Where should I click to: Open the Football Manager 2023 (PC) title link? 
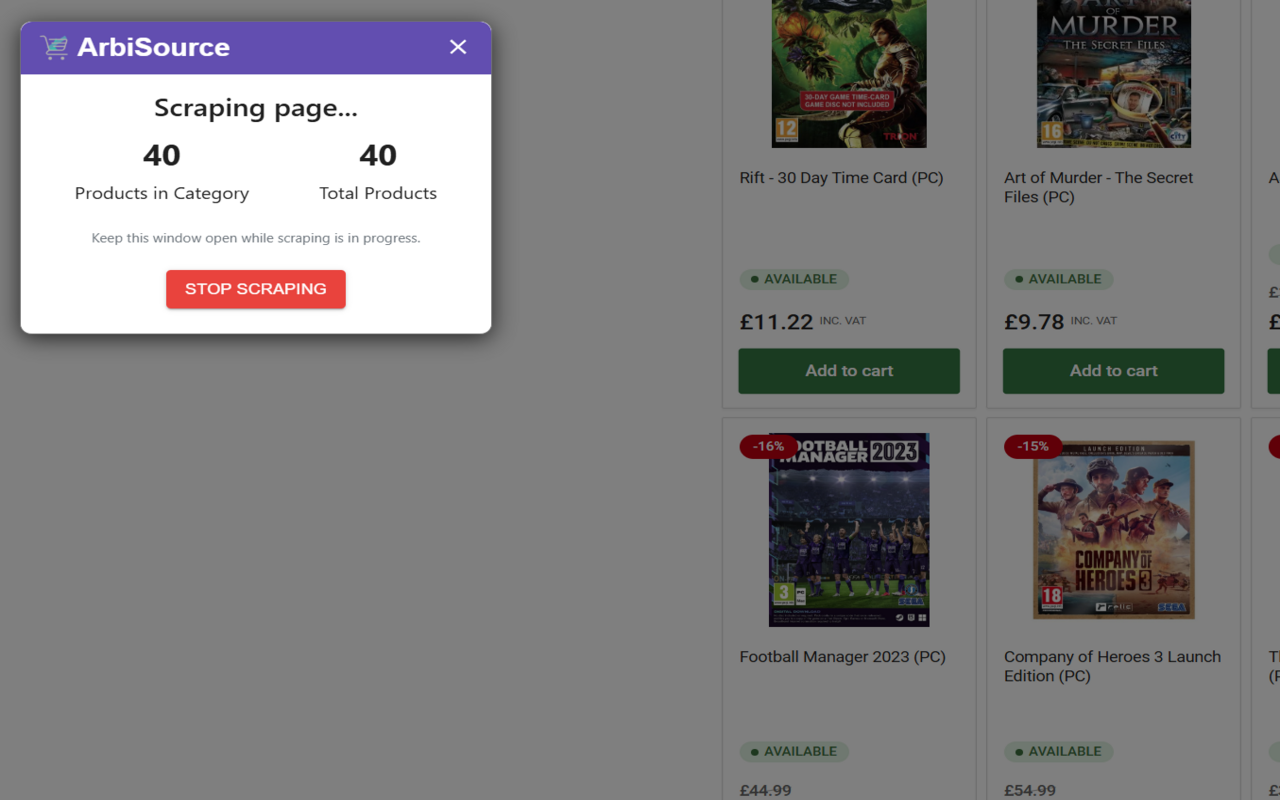tap(843, 657)
